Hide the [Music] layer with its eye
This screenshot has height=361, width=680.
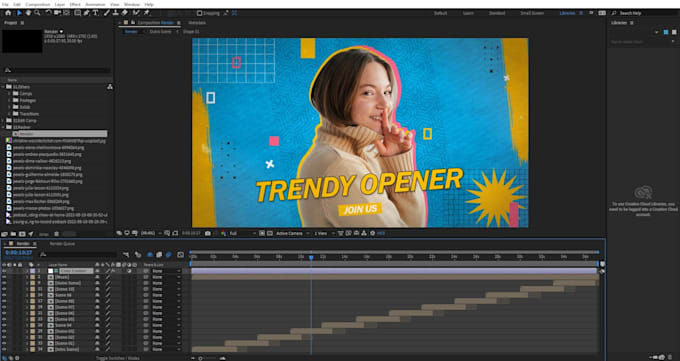point(4,277)
